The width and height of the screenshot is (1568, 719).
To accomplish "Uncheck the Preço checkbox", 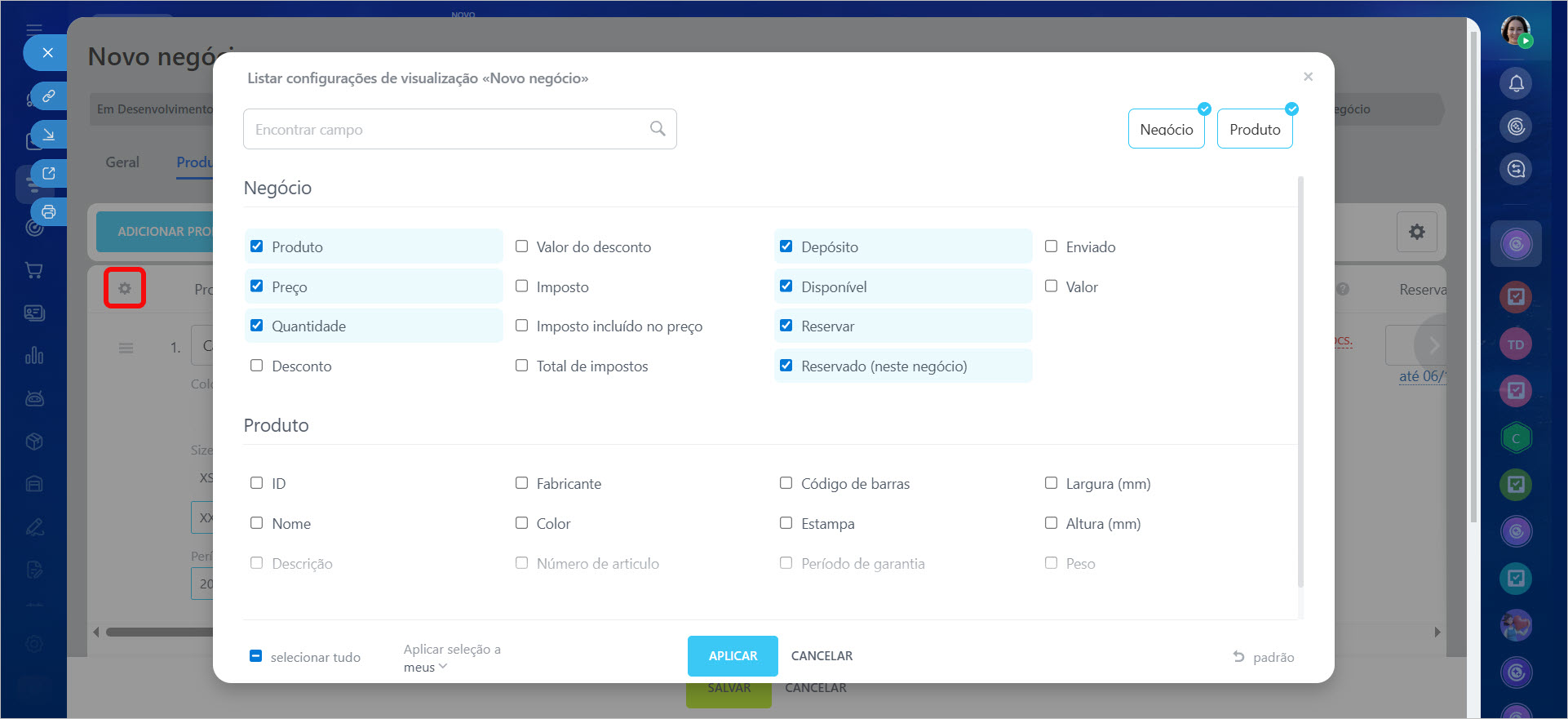I will pyautogui.click(x=257, y=286).
